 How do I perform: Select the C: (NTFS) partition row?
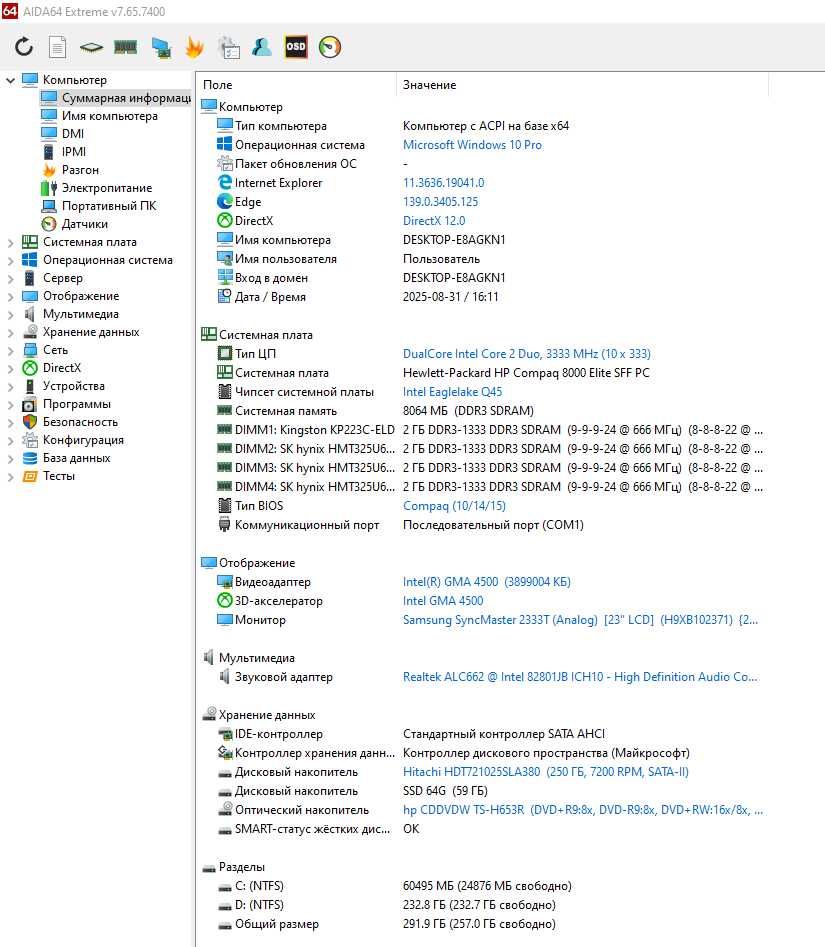pos(482,886)
